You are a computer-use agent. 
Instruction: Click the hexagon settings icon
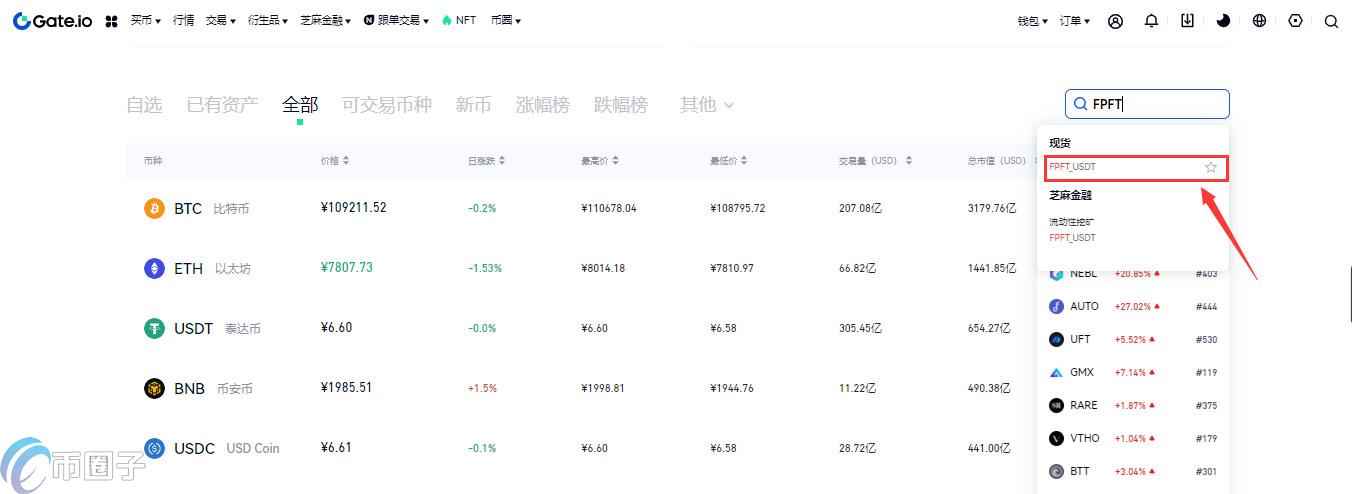point(1295,21)
